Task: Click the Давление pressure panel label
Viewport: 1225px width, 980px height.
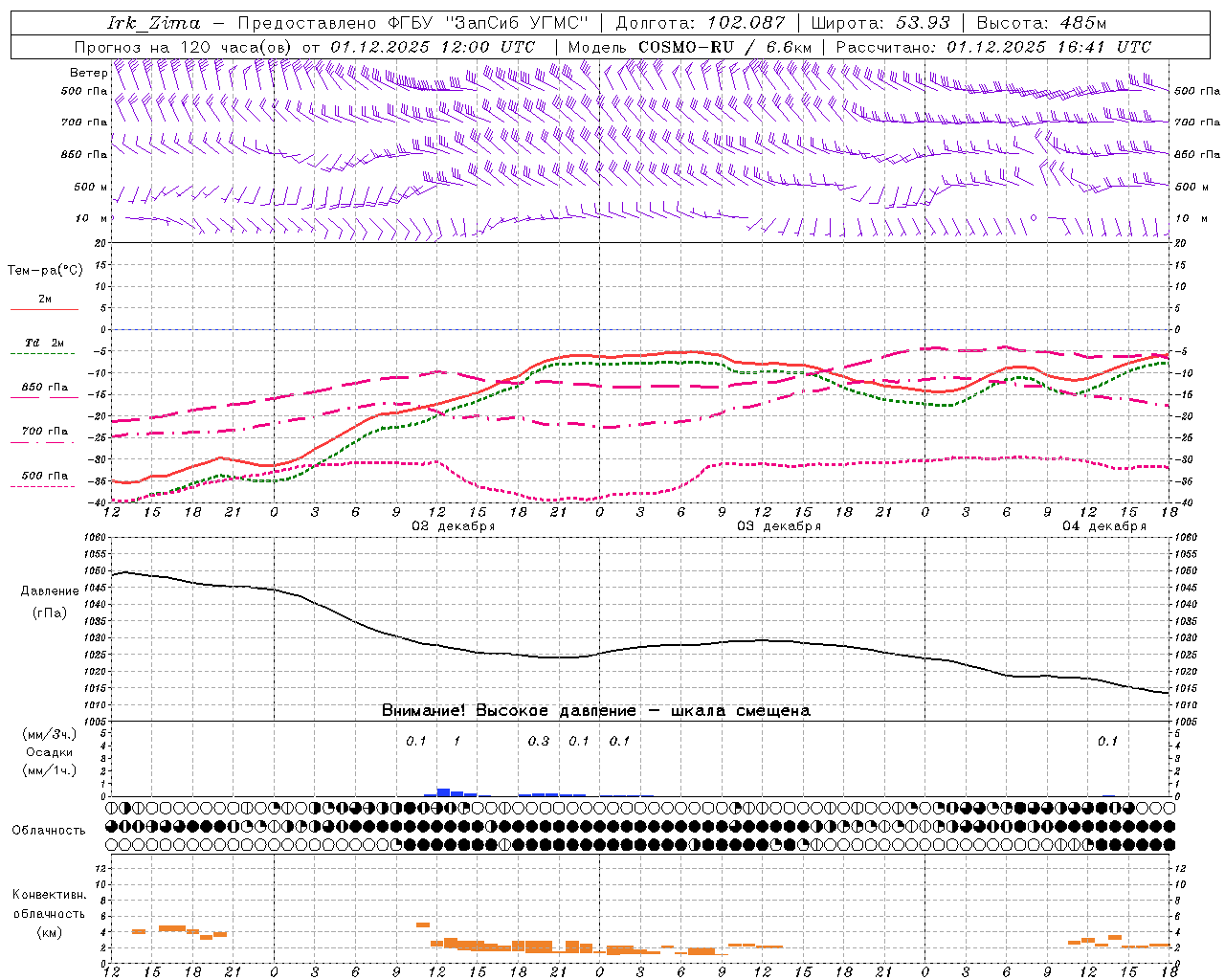Action: point(50,591)
